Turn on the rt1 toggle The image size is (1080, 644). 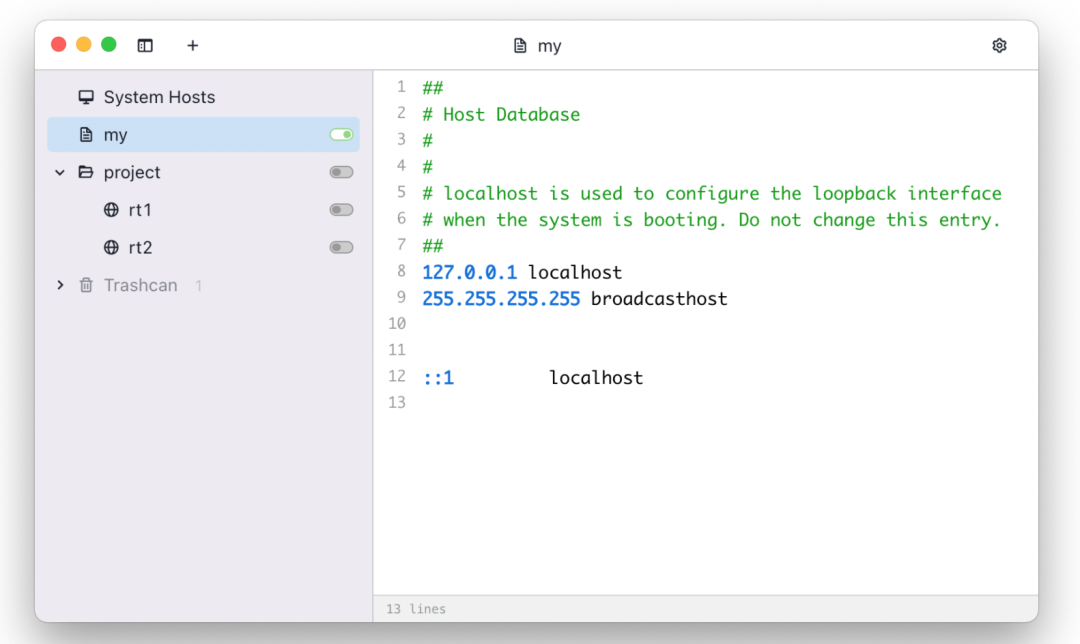342,209
